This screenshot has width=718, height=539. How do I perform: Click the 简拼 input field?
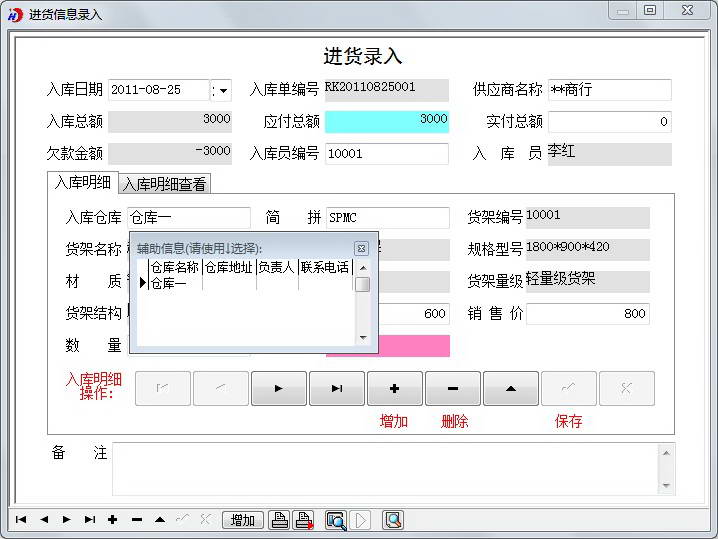[387, 218]
